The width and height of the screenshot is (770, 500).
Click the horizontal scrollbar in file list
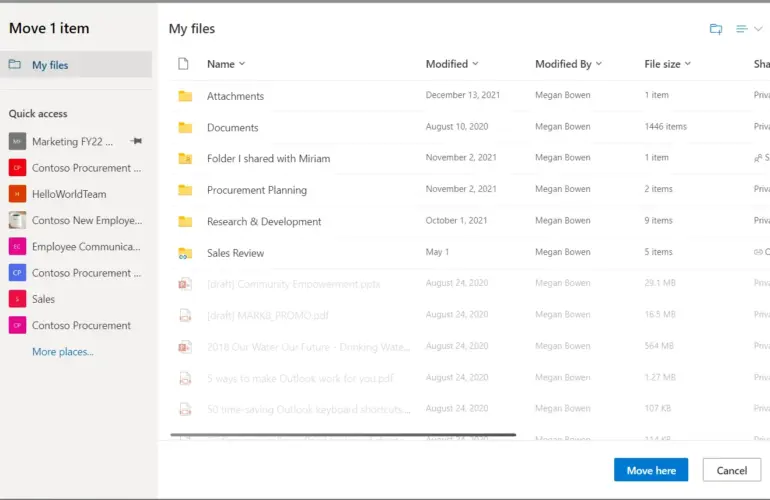343,435
